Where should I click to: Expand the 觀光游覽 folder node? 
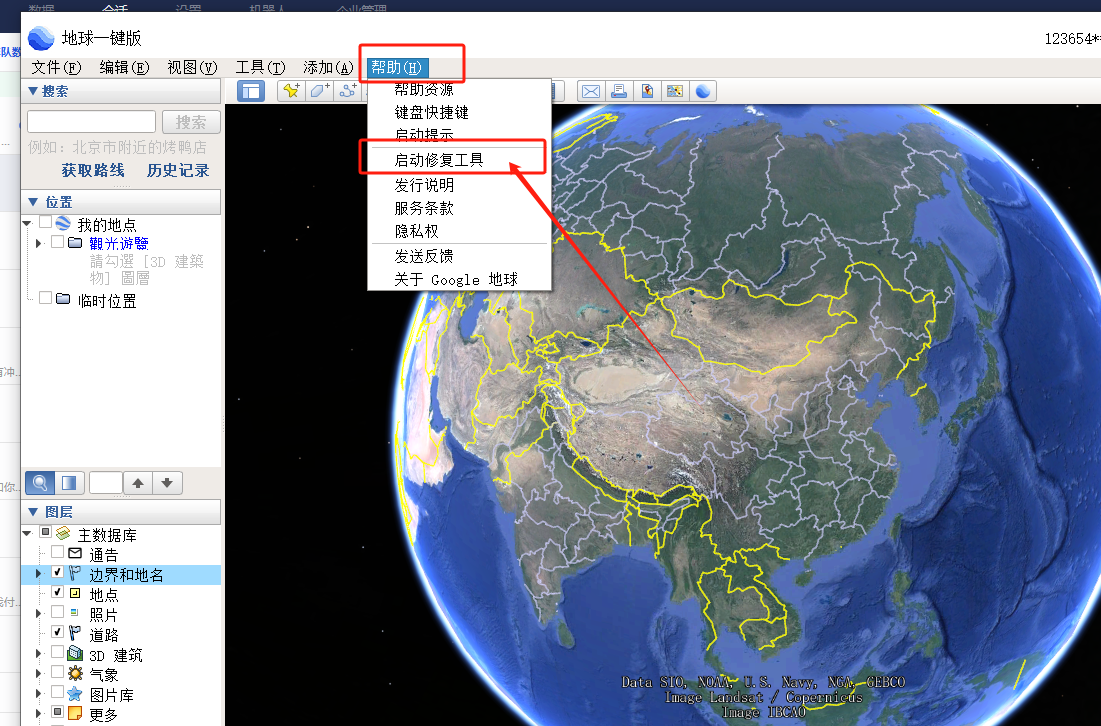pos(39,243)
